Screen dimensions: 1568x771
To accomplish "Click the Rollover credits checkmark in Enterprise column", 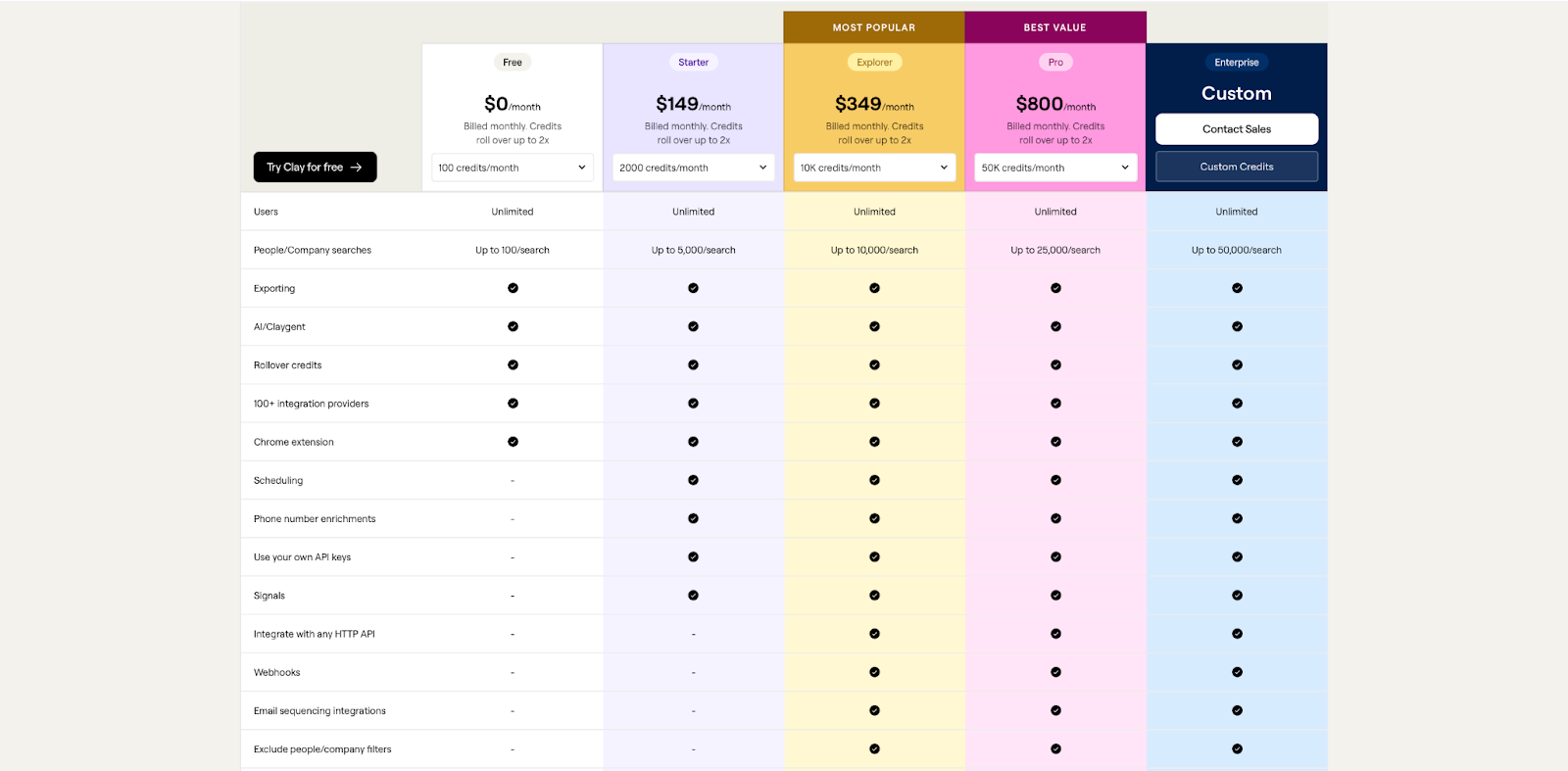I will pyautogui.click(x=1237, y=364).
